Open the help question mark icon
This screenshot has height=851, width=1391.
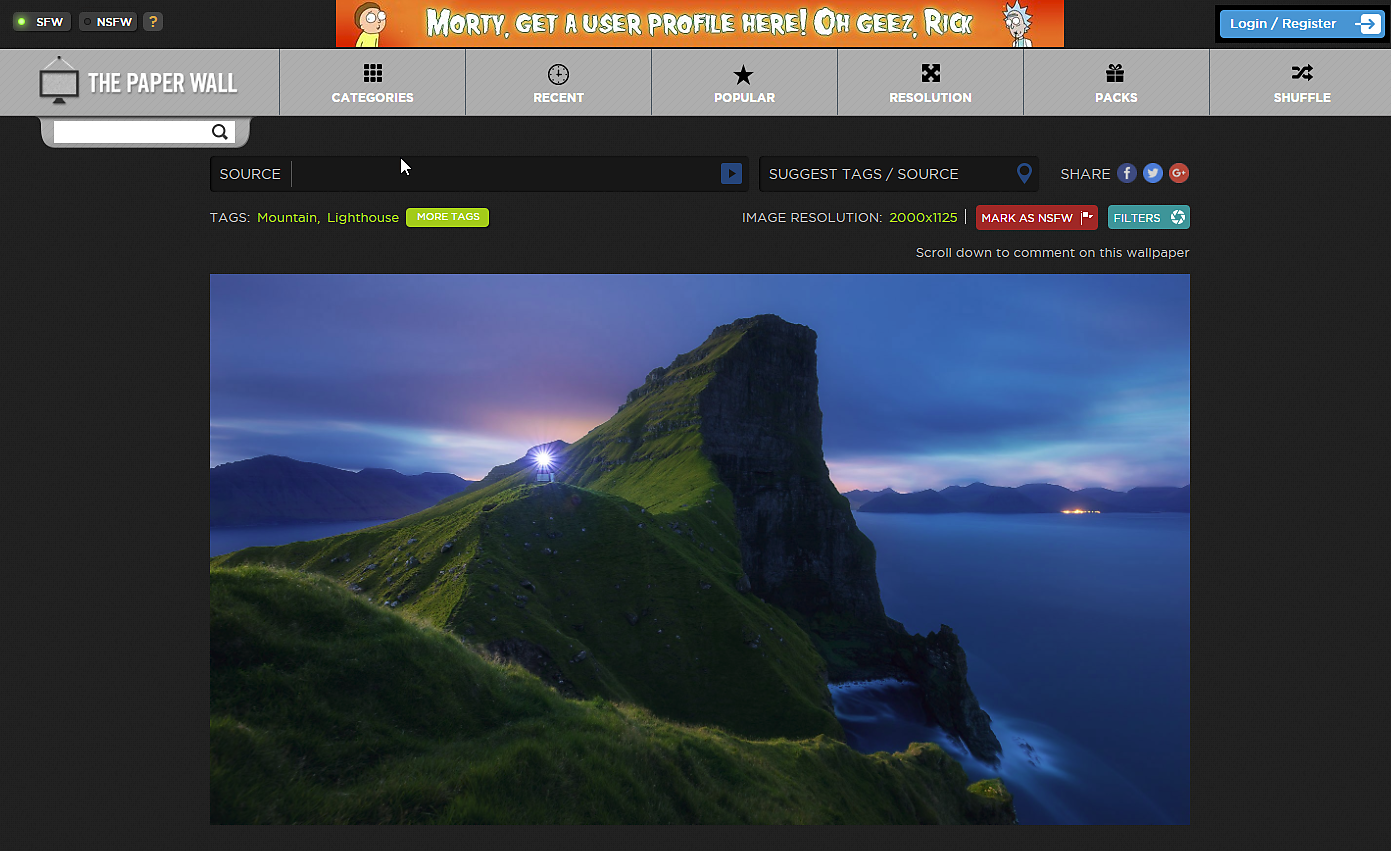click(152, 22)
